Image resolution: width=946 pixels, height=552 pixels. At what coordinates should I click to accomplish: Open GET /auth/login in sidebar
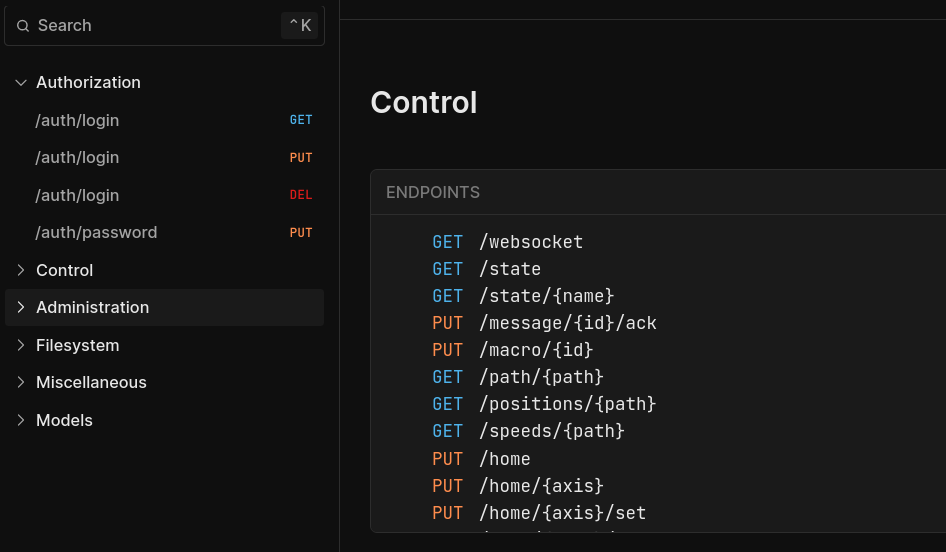coord(164,120)
